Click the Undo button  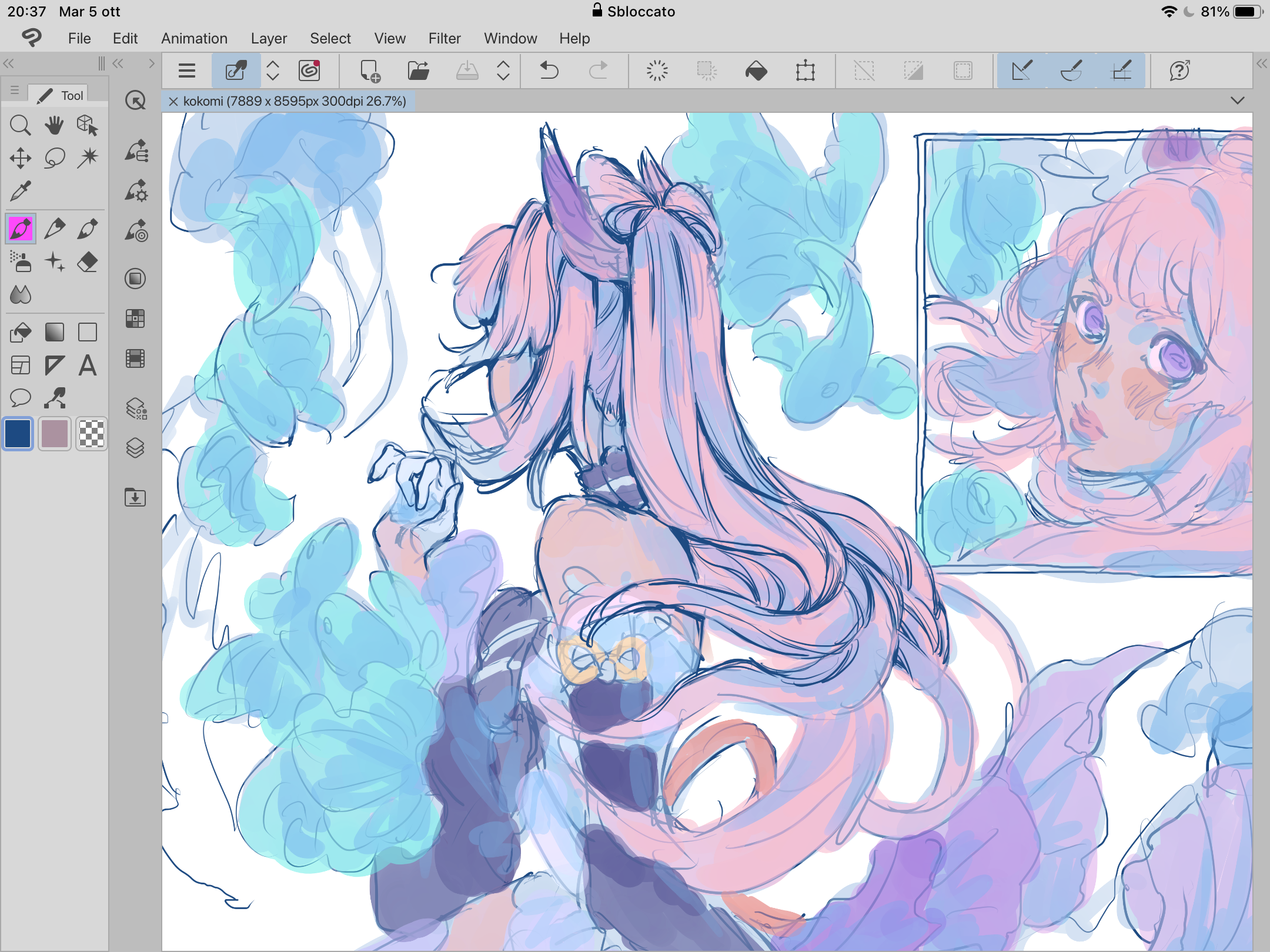point(549,71)
